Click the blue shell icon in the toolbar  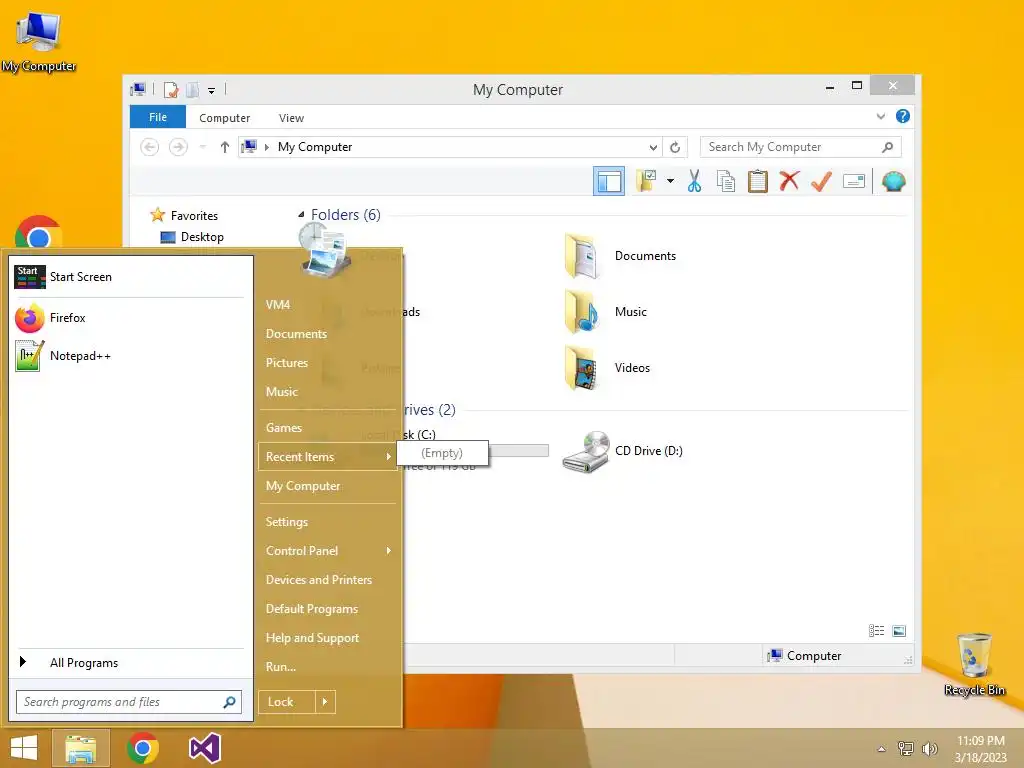(893, 181)
